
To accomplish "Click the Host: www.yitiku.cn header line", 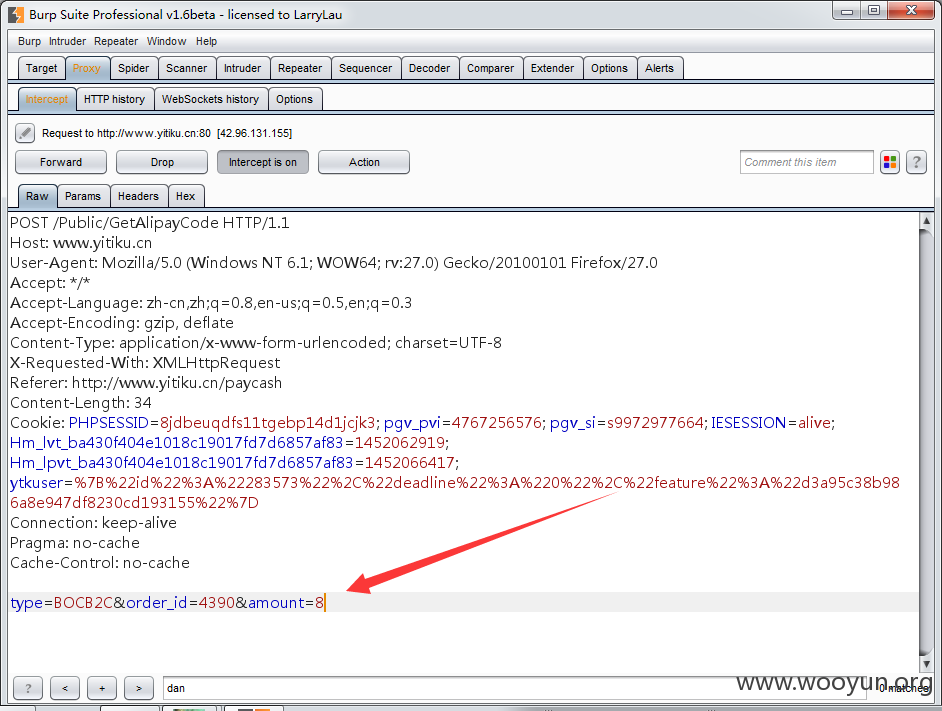I will pos(81,243).
